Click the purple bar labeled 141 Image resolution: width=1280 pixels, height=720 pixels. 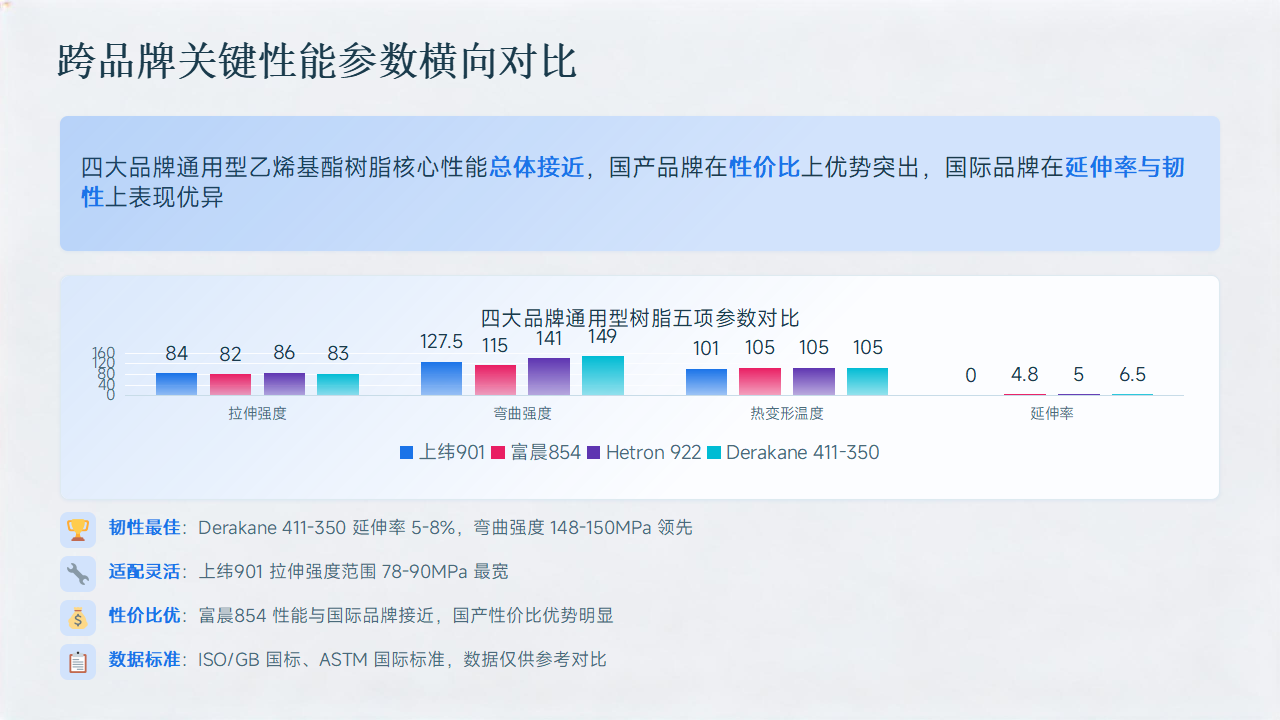click(x=549, y=377)
